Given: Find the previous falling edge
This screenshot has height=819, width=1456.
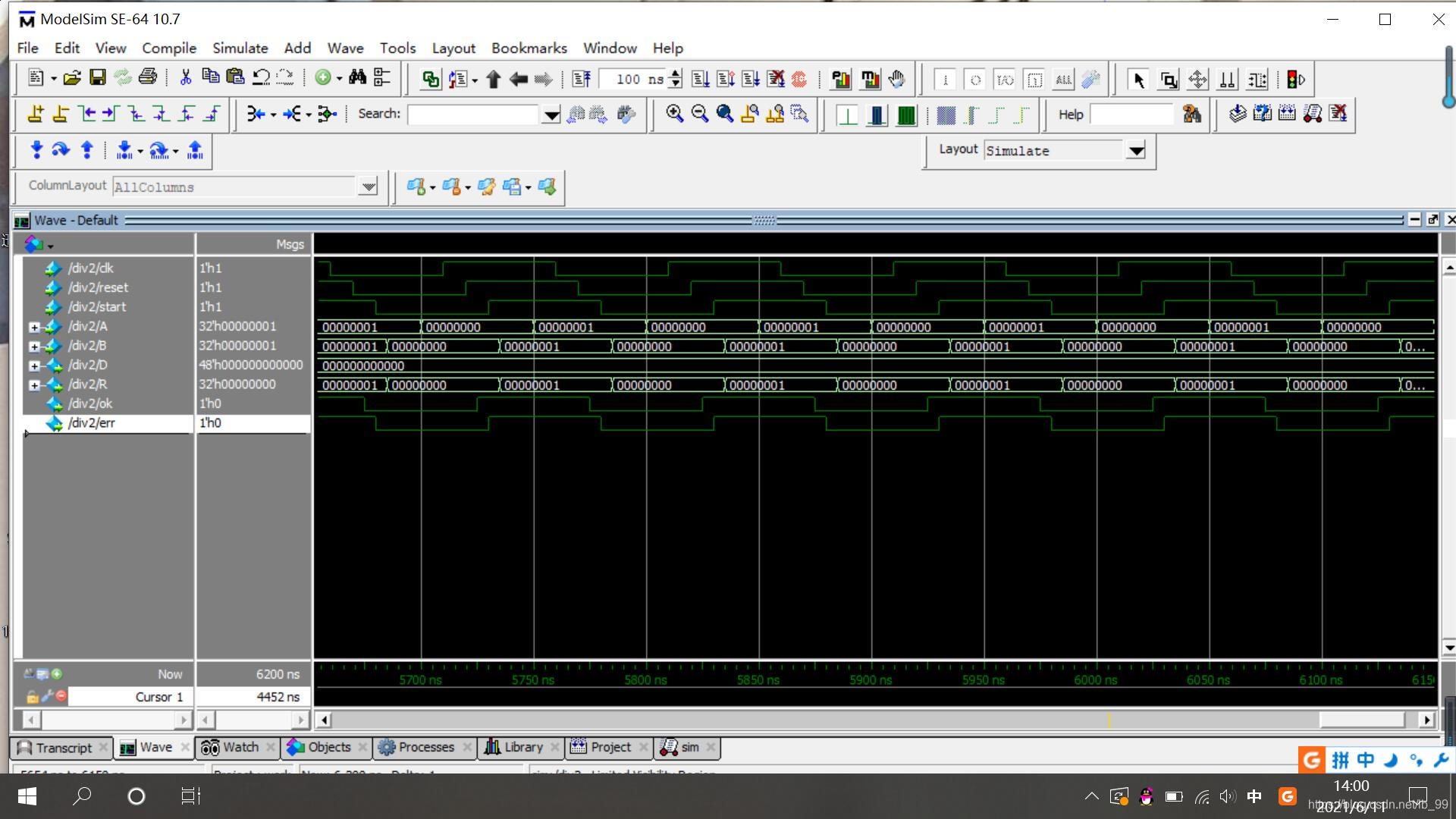Looking at the screenshot, I should click(x=136, y=114).
